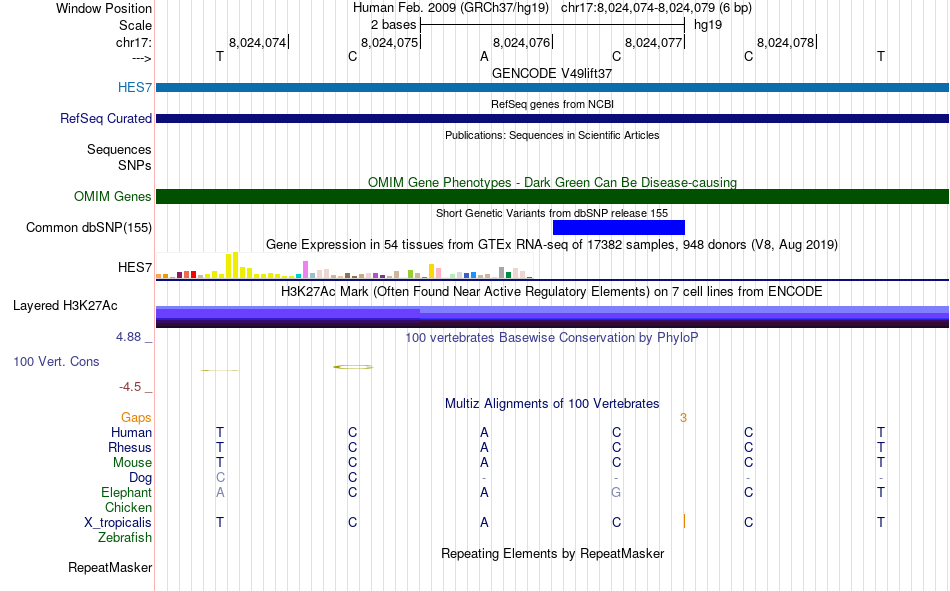Click the HES7 GTEx tissue expression bar chart

(344, 265)
